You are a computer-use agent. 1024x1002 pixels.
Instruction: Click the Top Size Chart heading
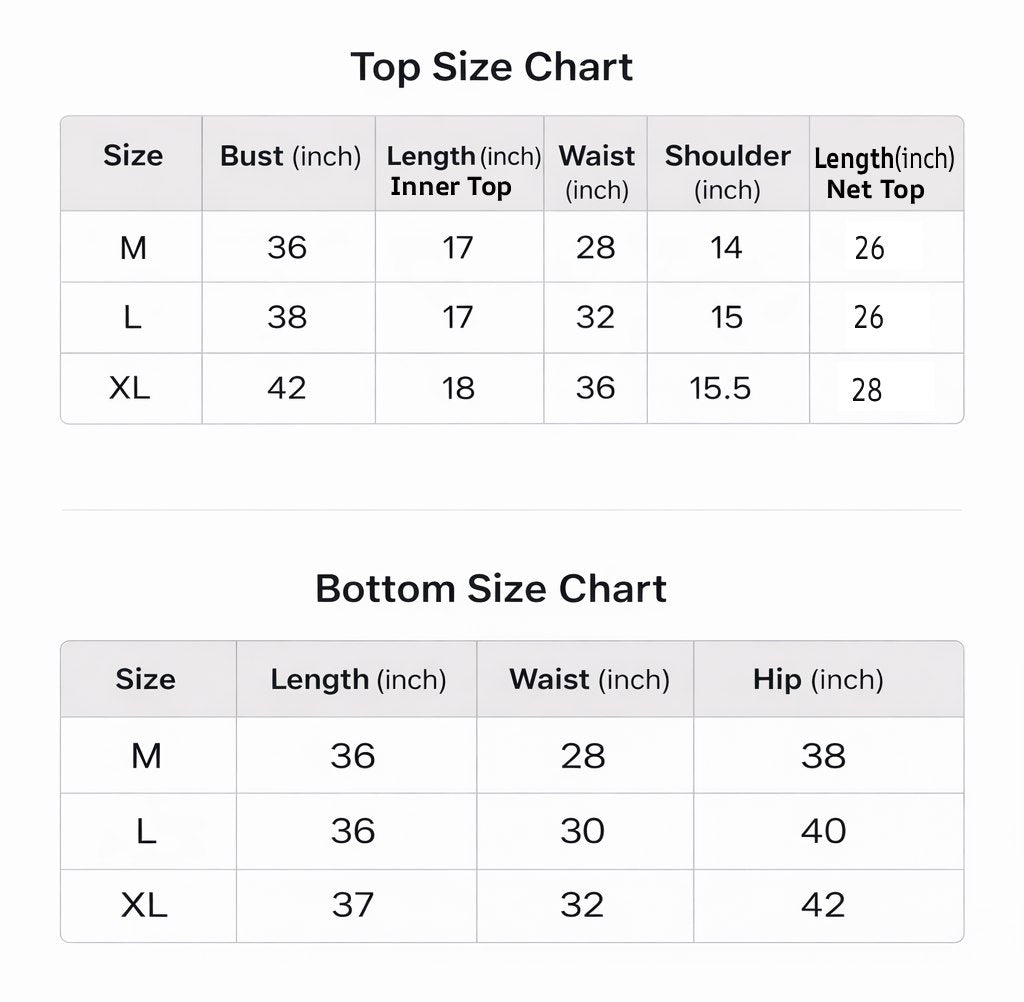[491, 67]
